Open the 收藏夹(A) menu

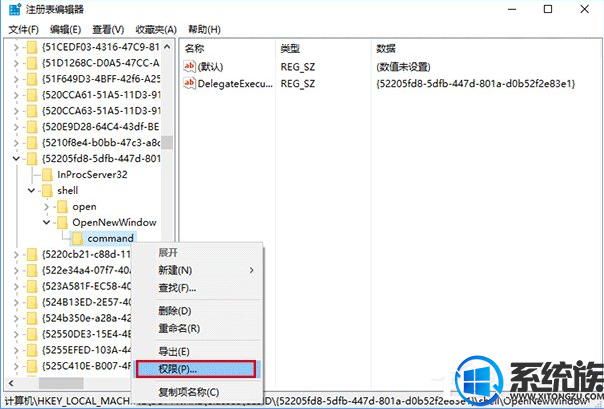156,30
